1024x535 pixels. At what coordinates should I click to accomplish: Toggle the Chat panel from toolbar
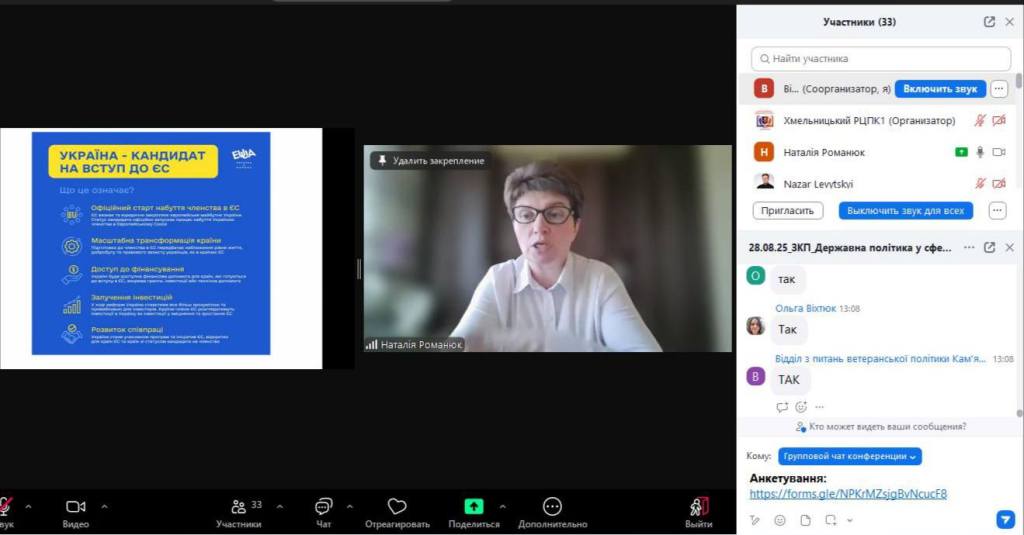point(323,506)
